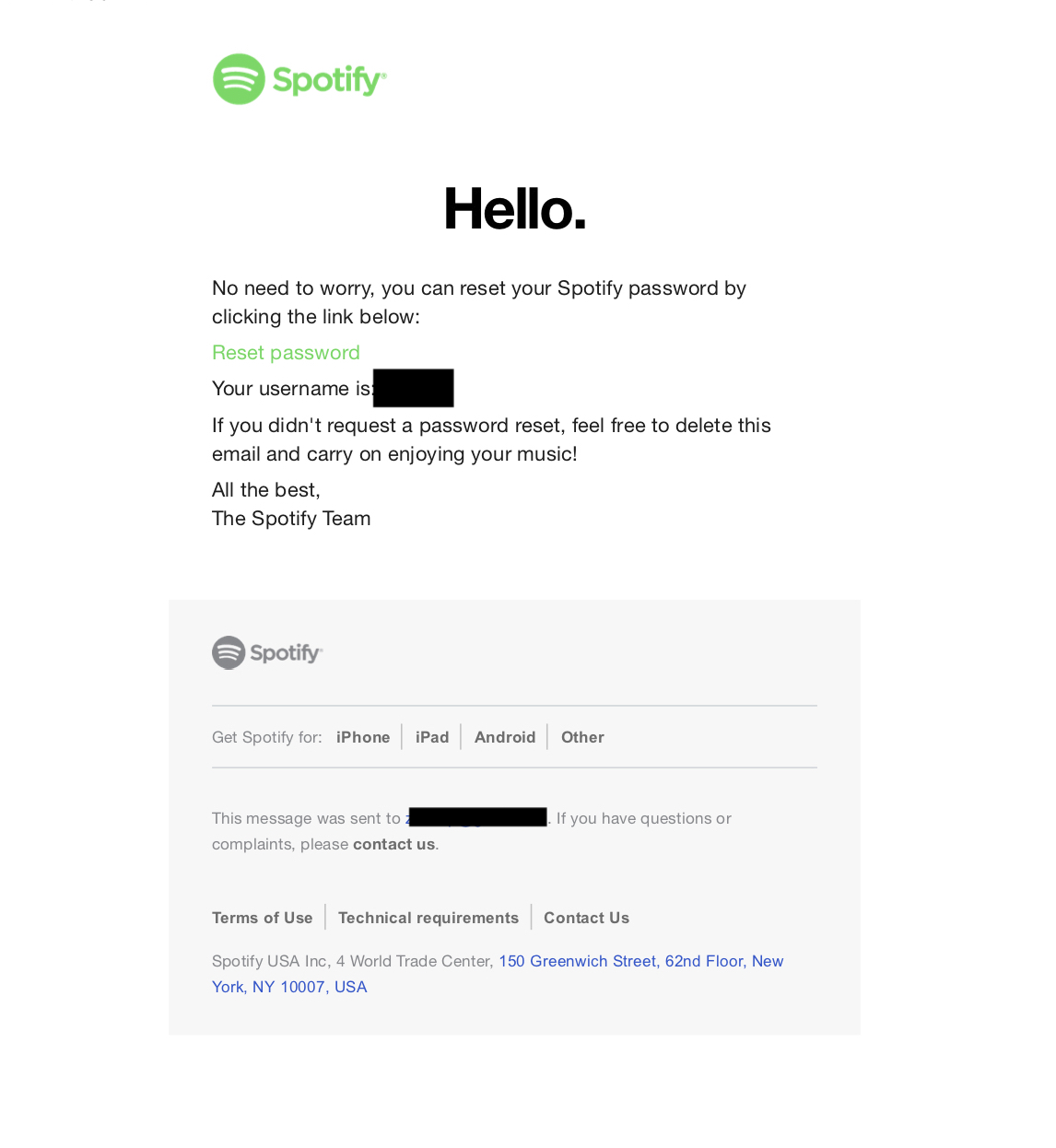Click the Contact Us footer link
Viewport: 1056px width, 1148px height.
tap(586, 918)
